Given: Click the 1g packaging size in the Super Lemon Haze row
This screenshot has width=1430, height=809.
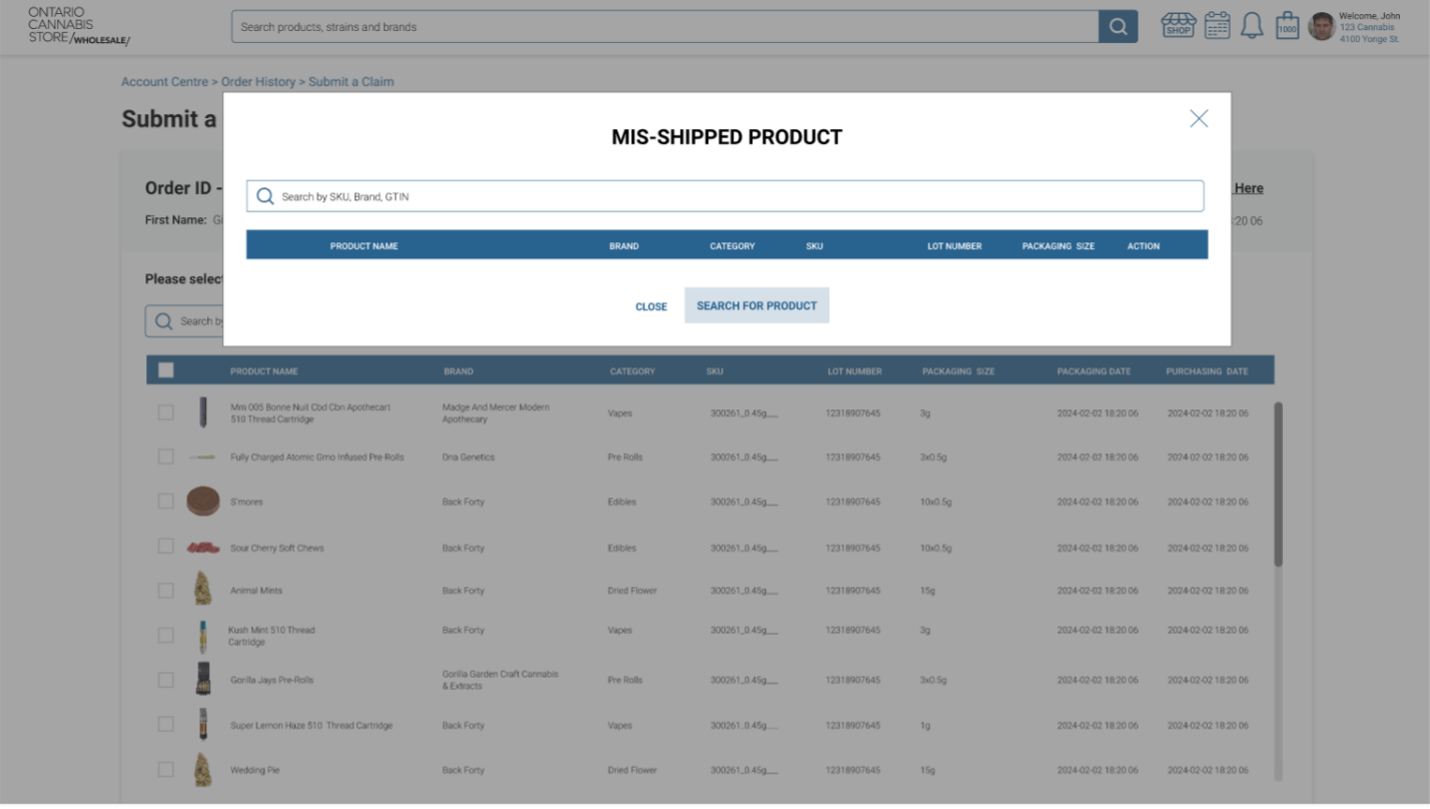Looking at the screenshot, I should pyautogui.click(x=925, y=726).
